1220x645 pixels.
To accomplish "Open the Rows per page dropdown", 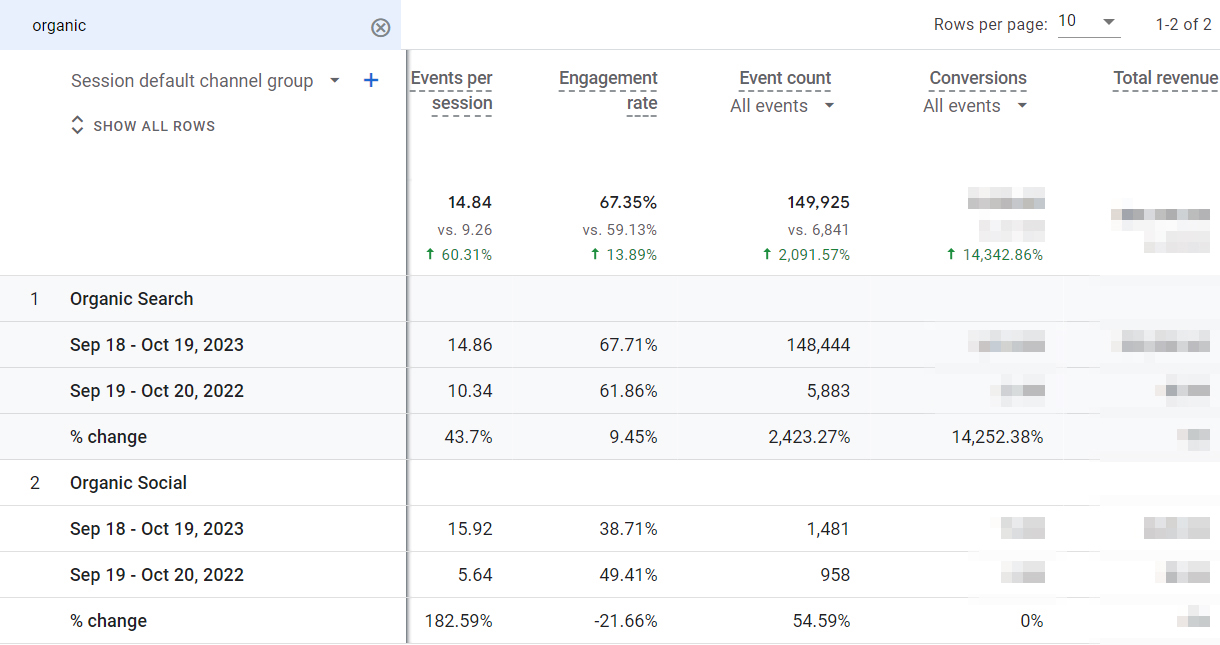I will pyautogui.click(x=1088, y=22).
